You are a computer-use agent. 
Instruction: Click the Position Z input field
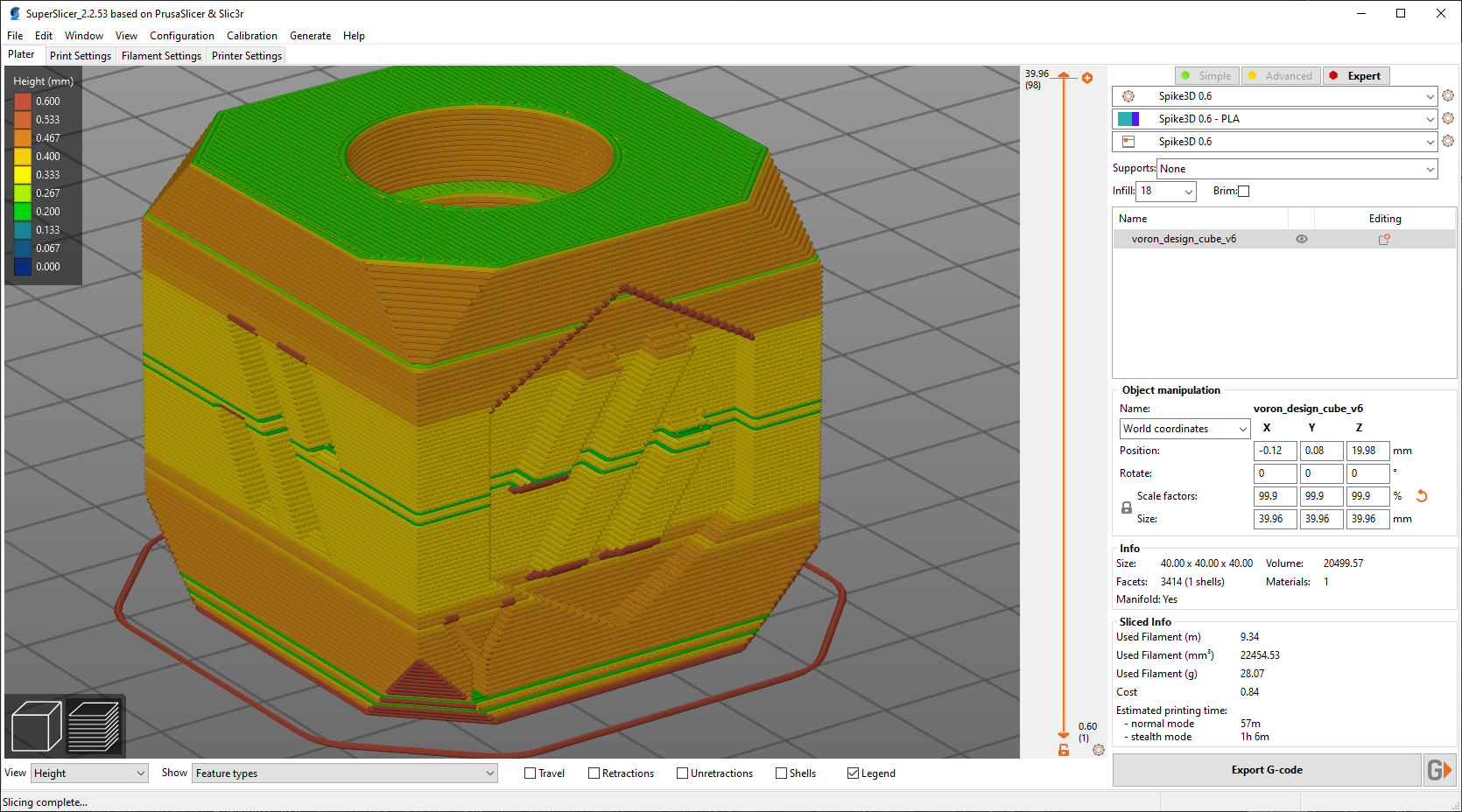1367,451
